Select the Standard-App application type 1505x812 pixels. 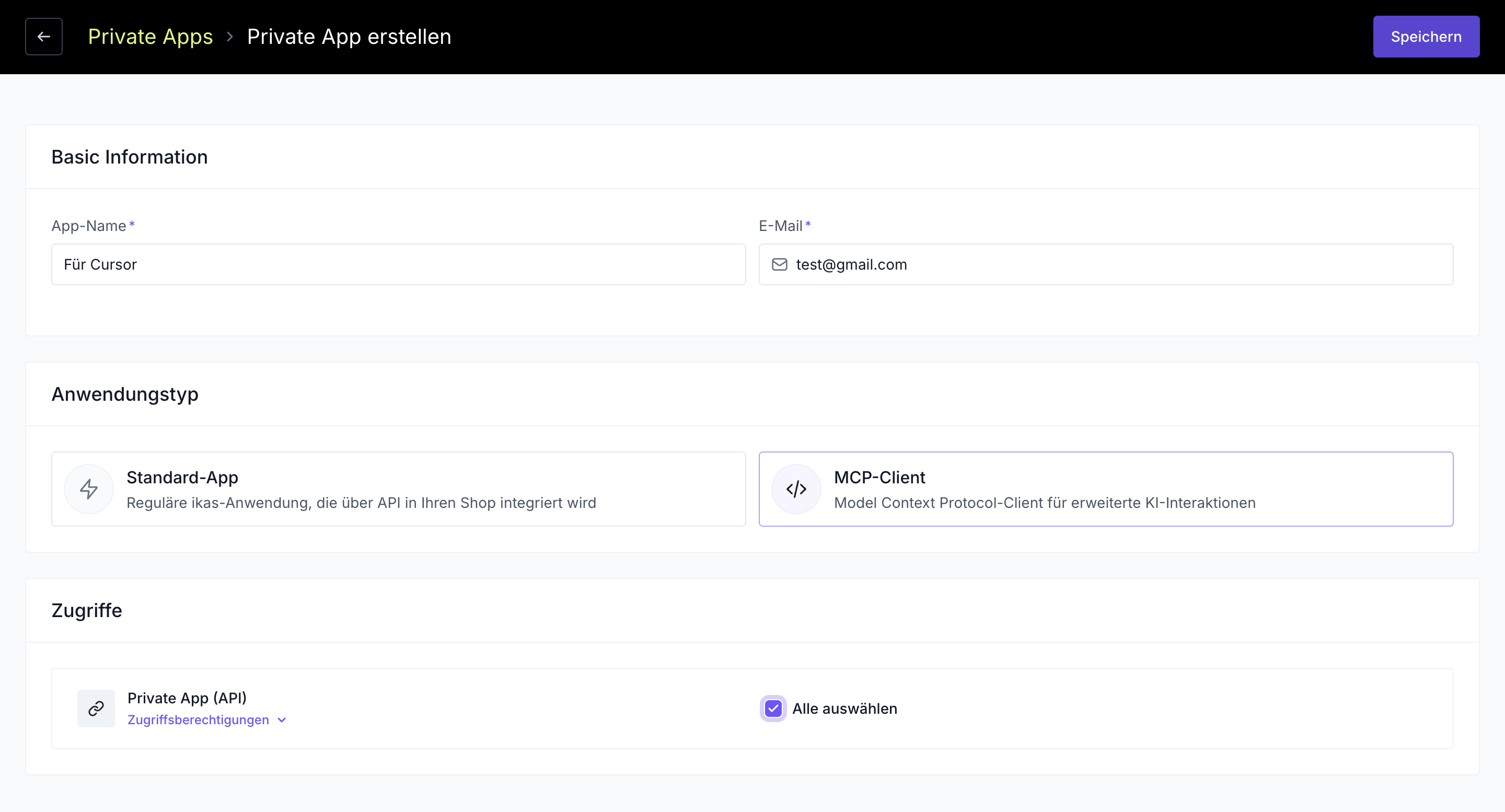point(398,489)
